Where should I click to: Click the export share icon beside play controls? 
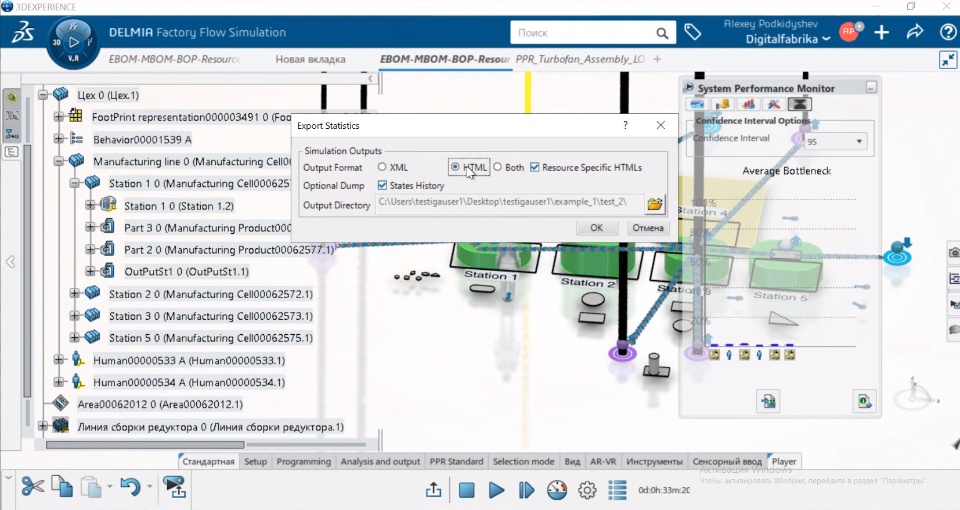point(433,490)
